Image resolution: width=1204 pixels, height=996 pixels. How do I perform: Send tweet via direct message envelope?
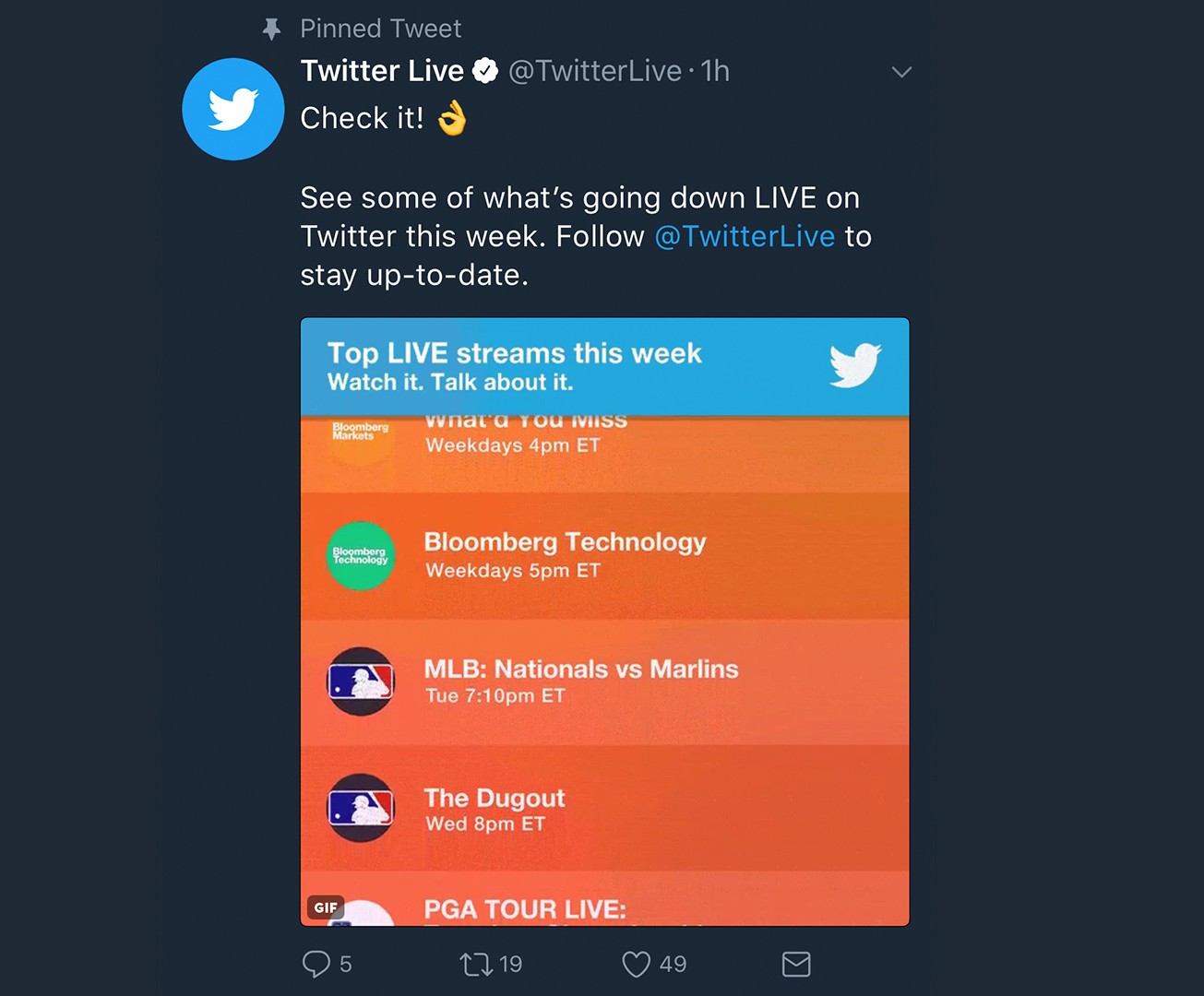point(795,964)
